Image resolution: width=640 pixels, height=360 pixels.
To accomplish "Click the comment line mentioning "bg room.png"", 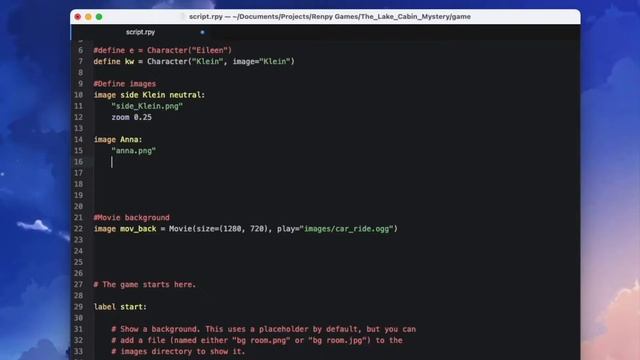I will coord(257,340).
